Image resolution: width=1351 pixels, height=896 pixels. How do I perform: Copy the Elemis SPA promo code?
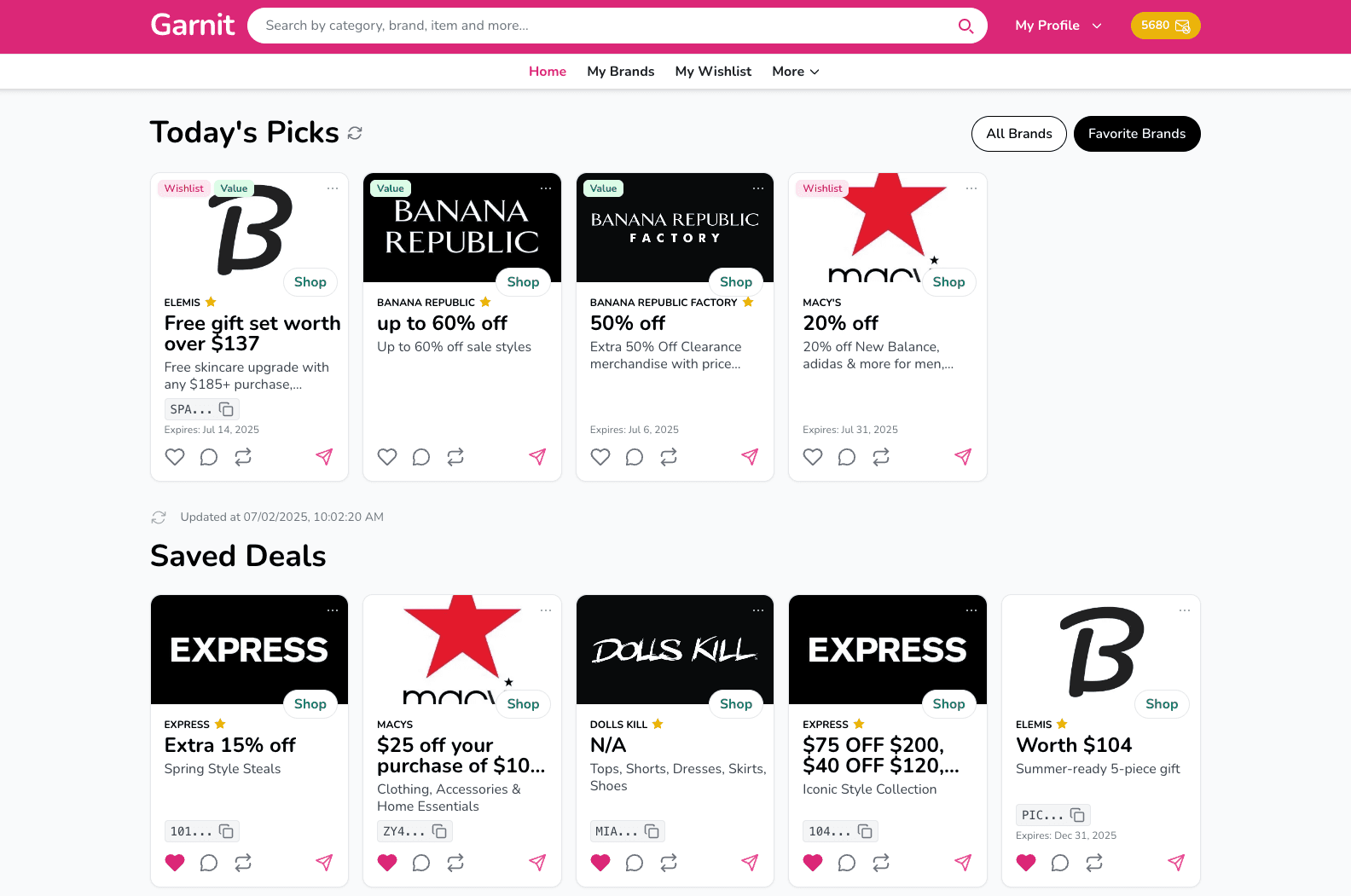coord(226,409)
